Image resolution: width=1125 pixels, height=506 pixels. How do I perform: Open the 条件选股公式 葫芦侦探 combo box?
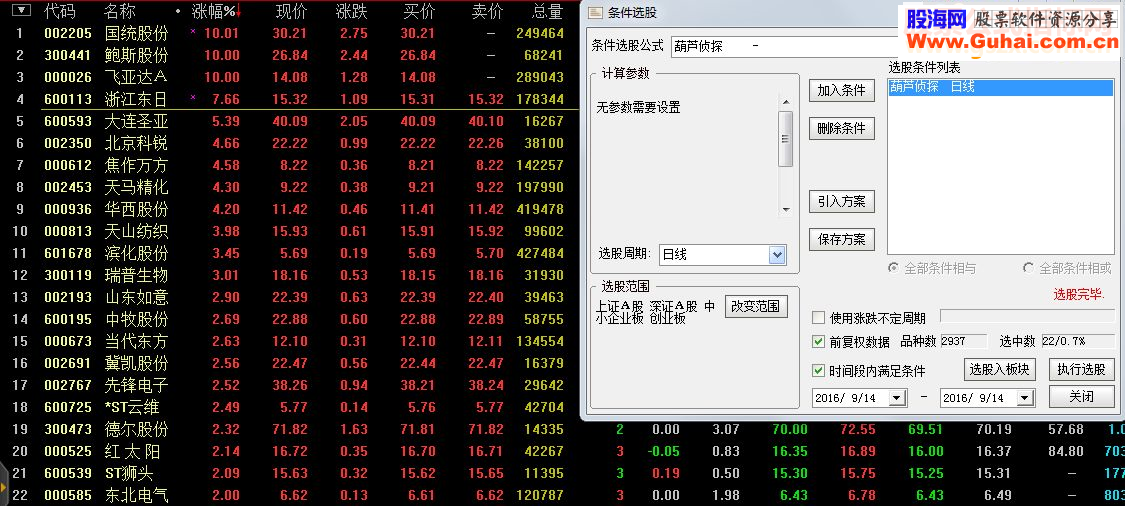(x=784, y=47)
